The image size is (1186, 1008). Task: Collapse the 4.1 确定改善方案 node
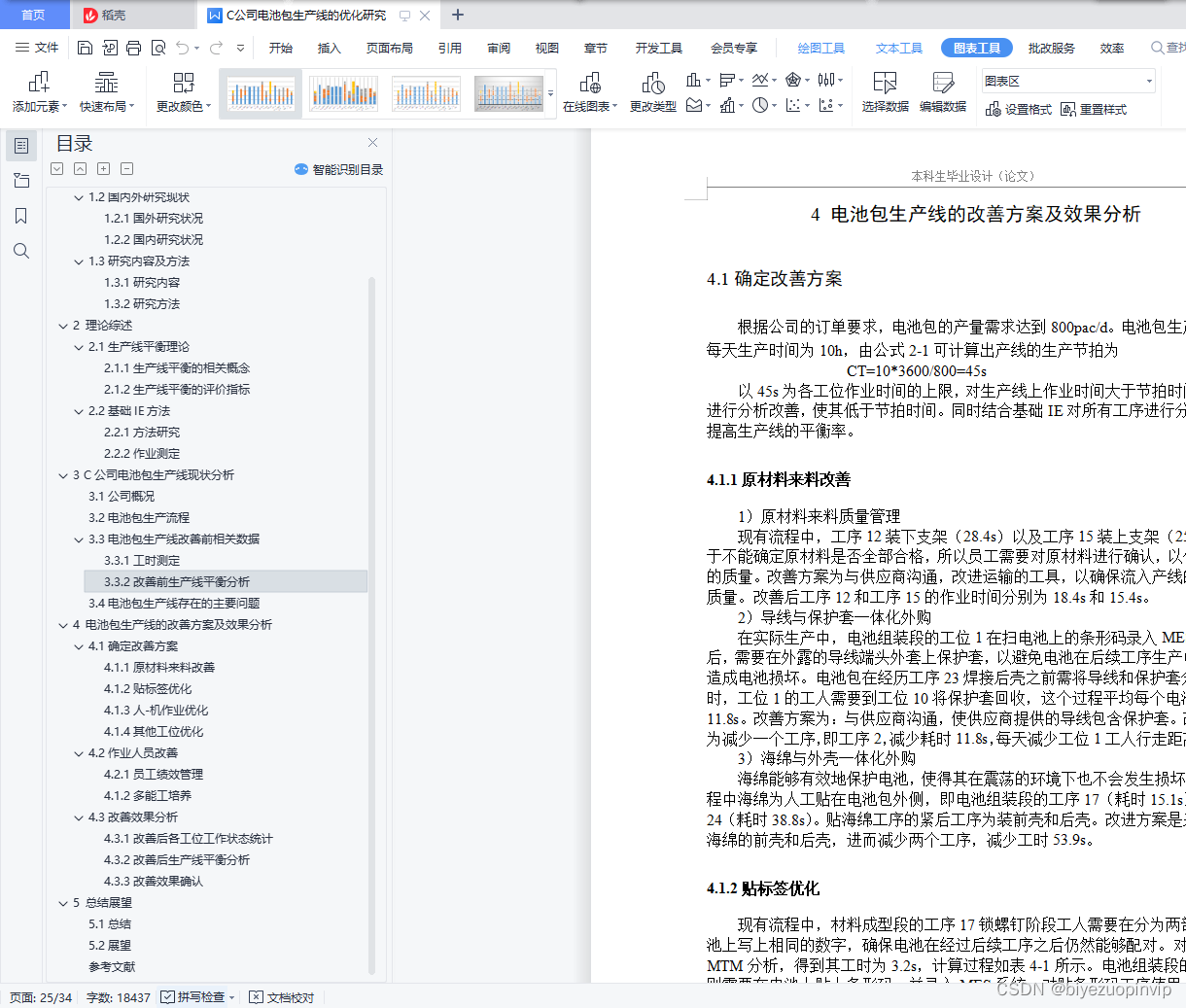coord(79,646)
